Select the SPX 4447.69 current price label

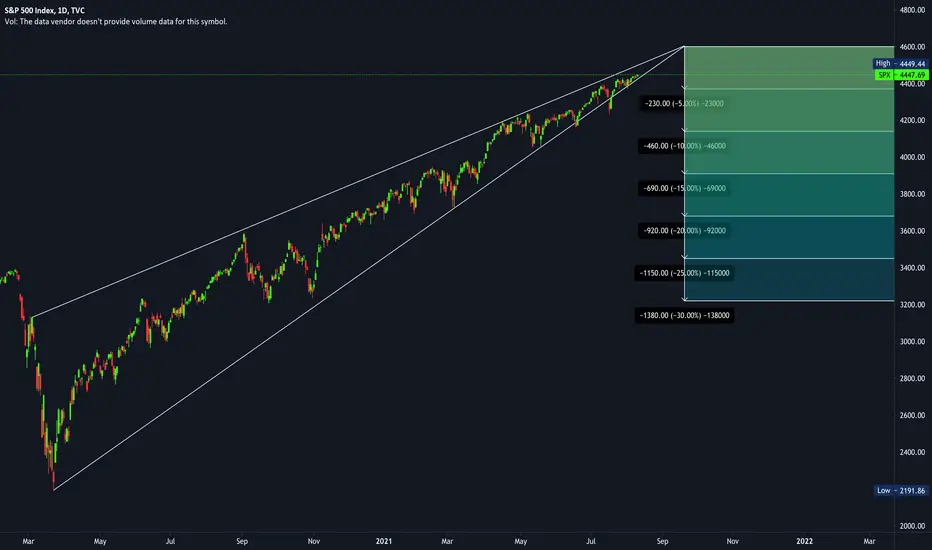tap(902, 75)
